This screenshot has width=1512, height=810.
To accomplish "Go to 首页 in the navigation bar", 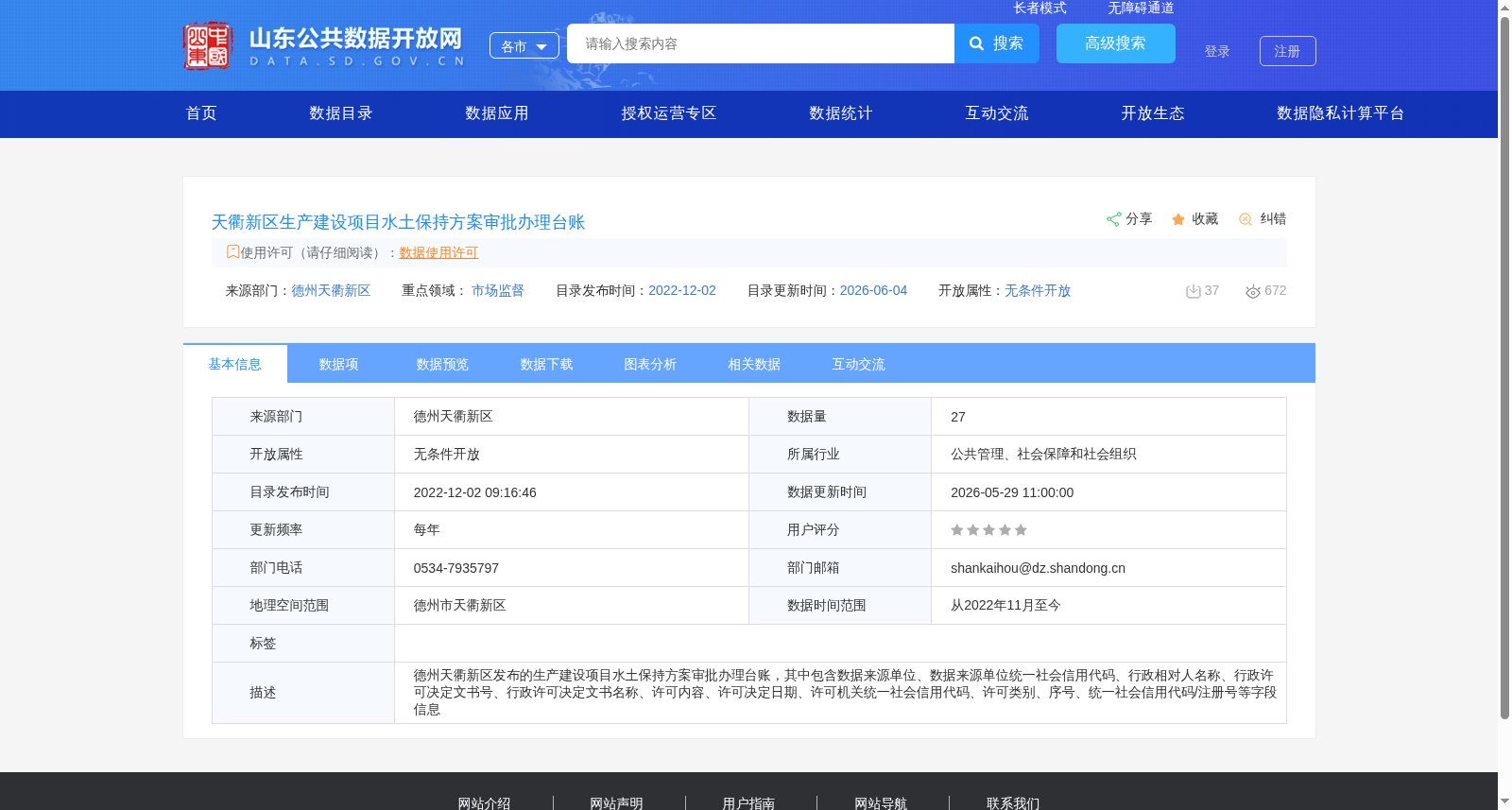I will (201, 113).
